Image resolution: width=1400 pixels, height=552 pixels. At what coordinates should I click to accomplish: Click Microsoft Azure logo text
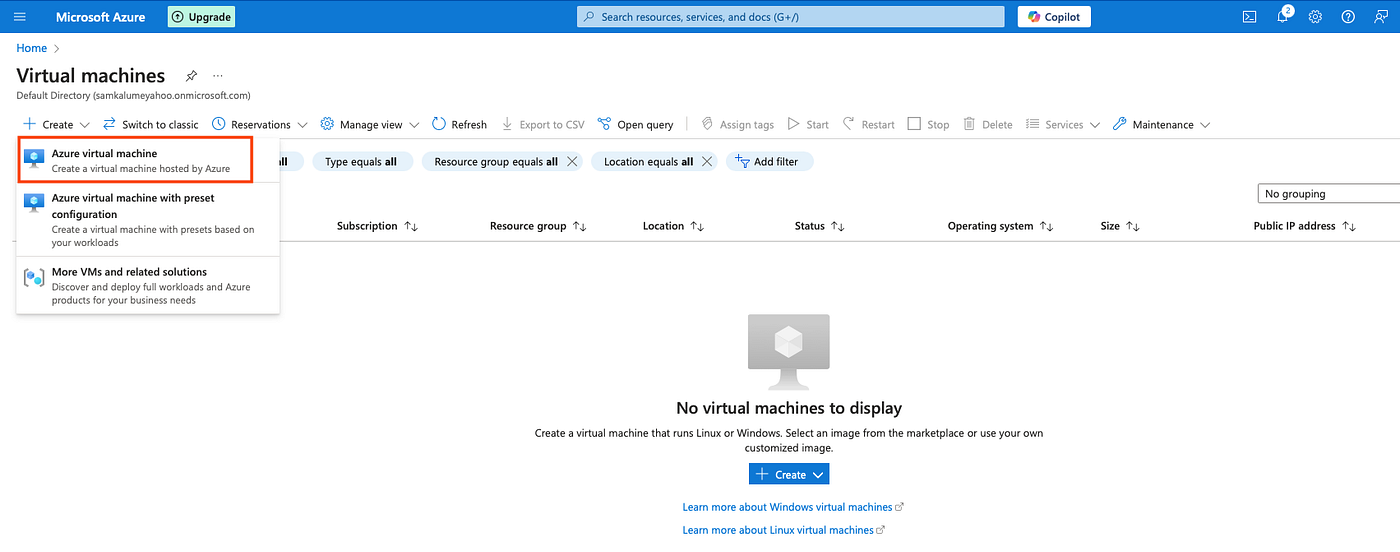100,17
